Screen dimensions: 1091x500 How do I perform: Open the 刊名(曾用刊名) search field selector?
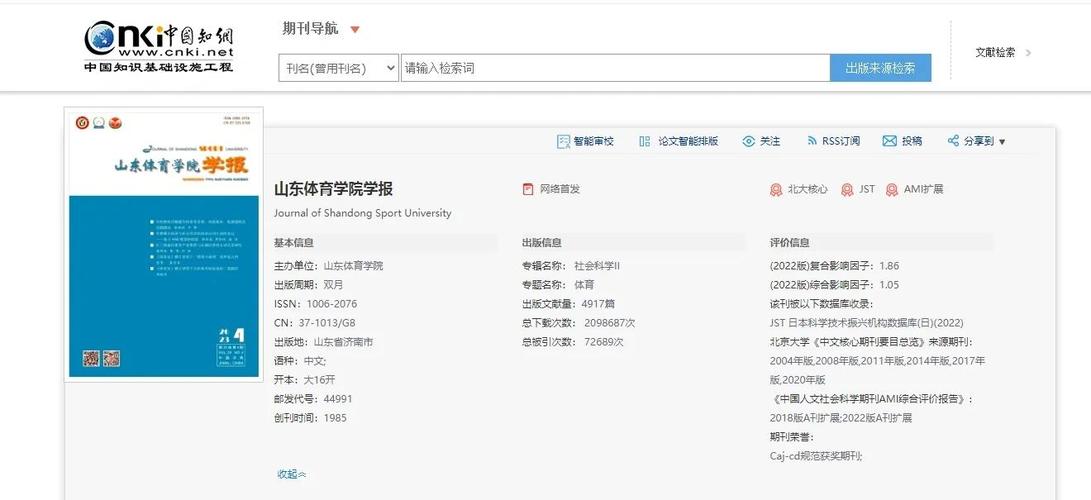[339, 68]
